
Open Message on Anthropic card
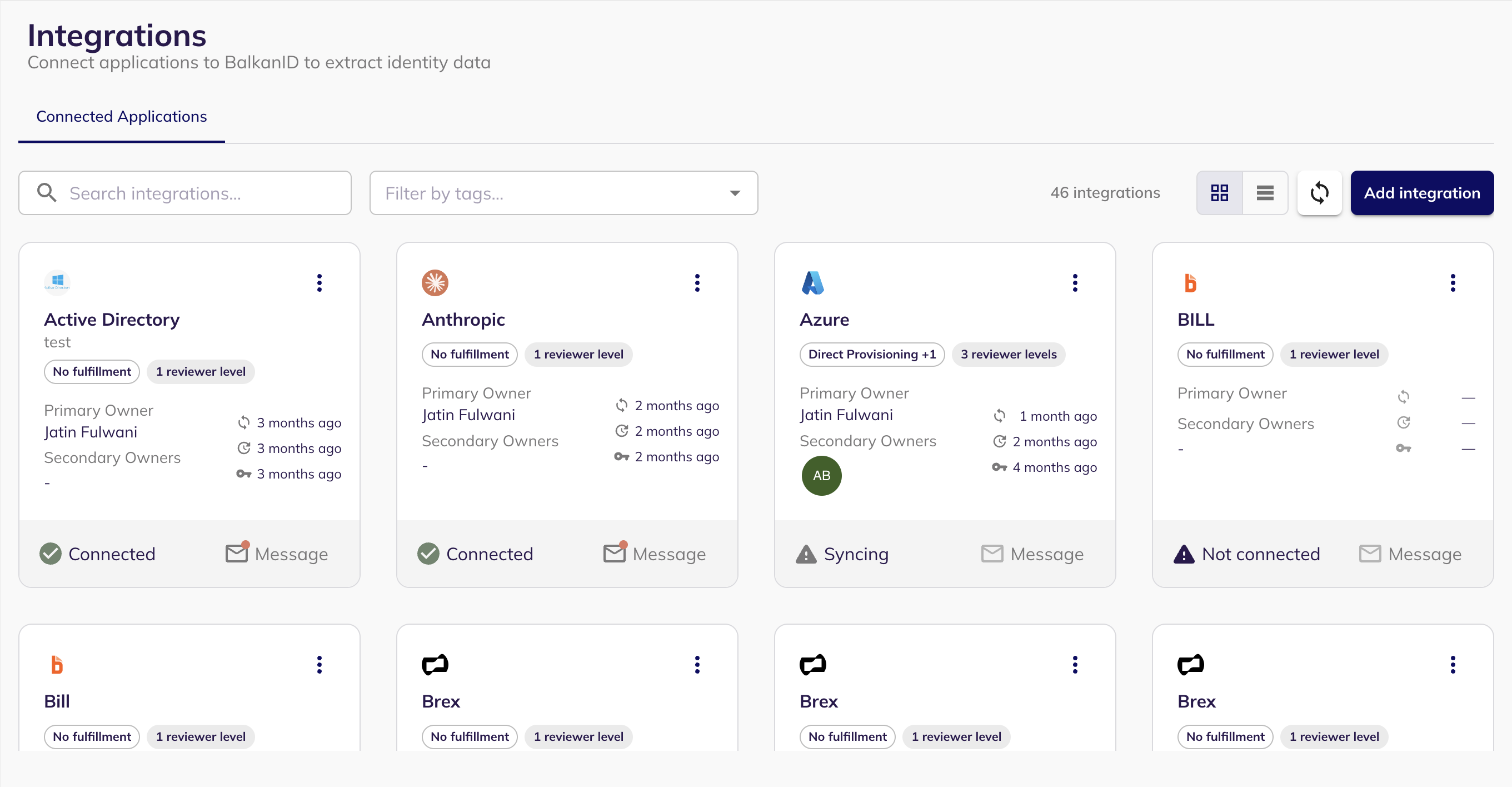655,554
